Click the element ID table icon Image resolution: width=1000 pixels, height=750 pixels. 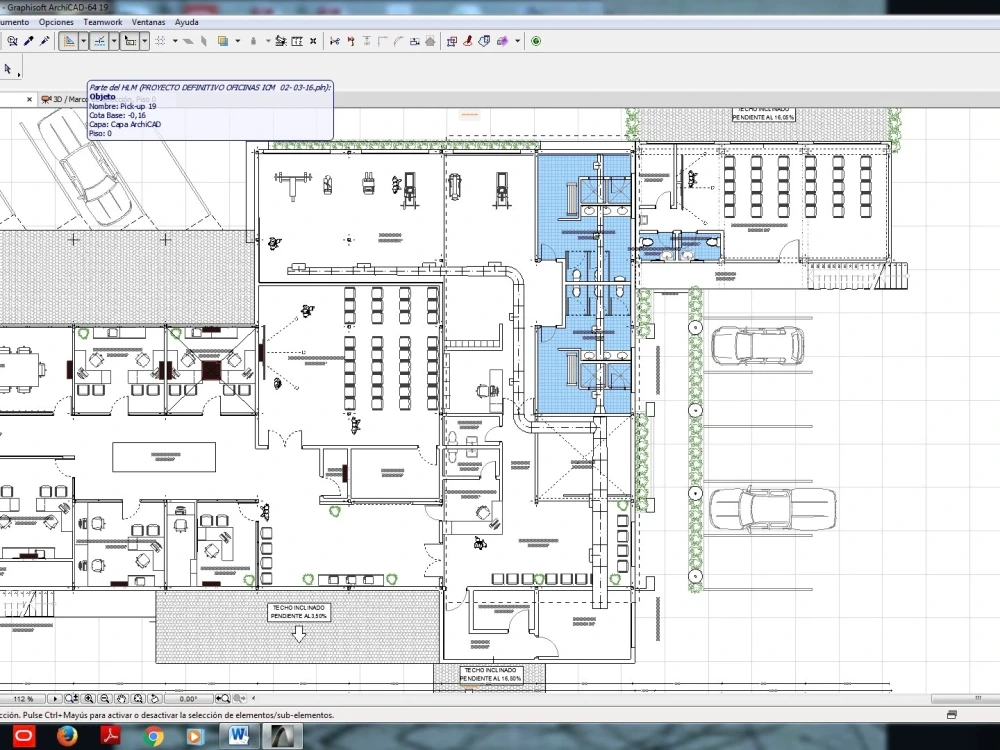(297, 41)
